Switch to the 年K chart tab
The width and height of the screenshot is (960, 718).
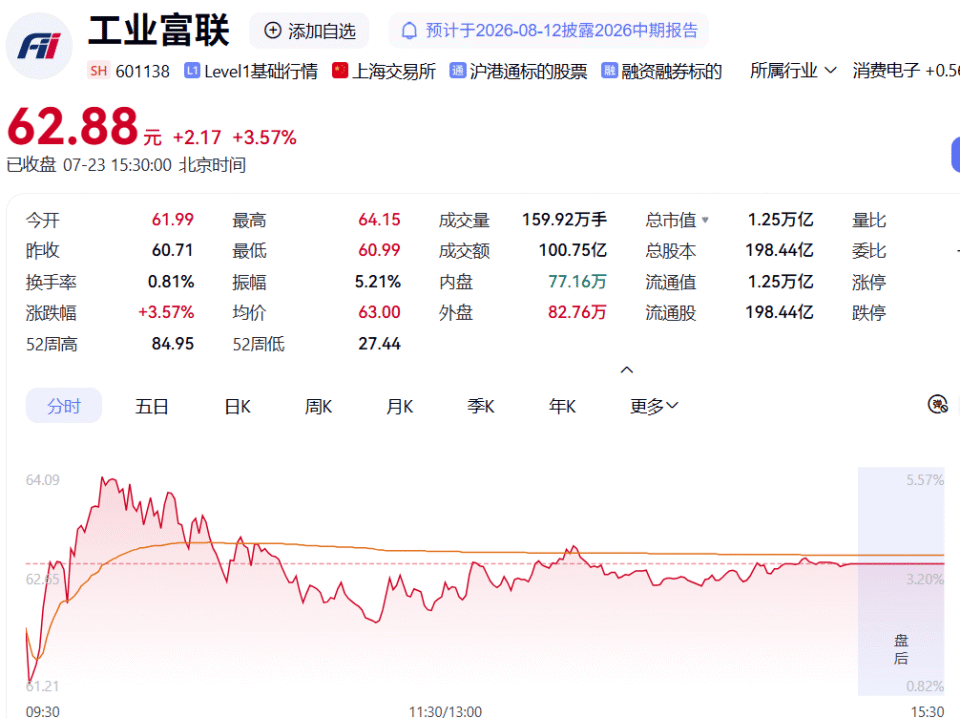562,406
